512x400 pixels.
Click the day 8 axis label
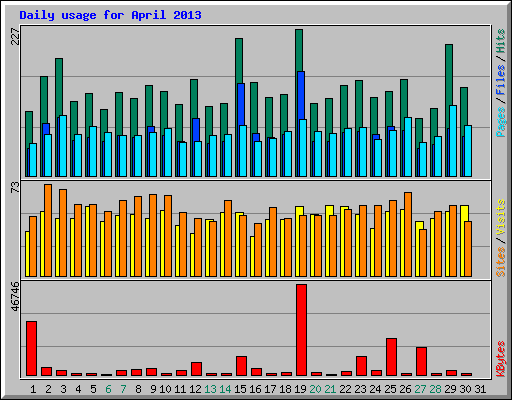138,389
